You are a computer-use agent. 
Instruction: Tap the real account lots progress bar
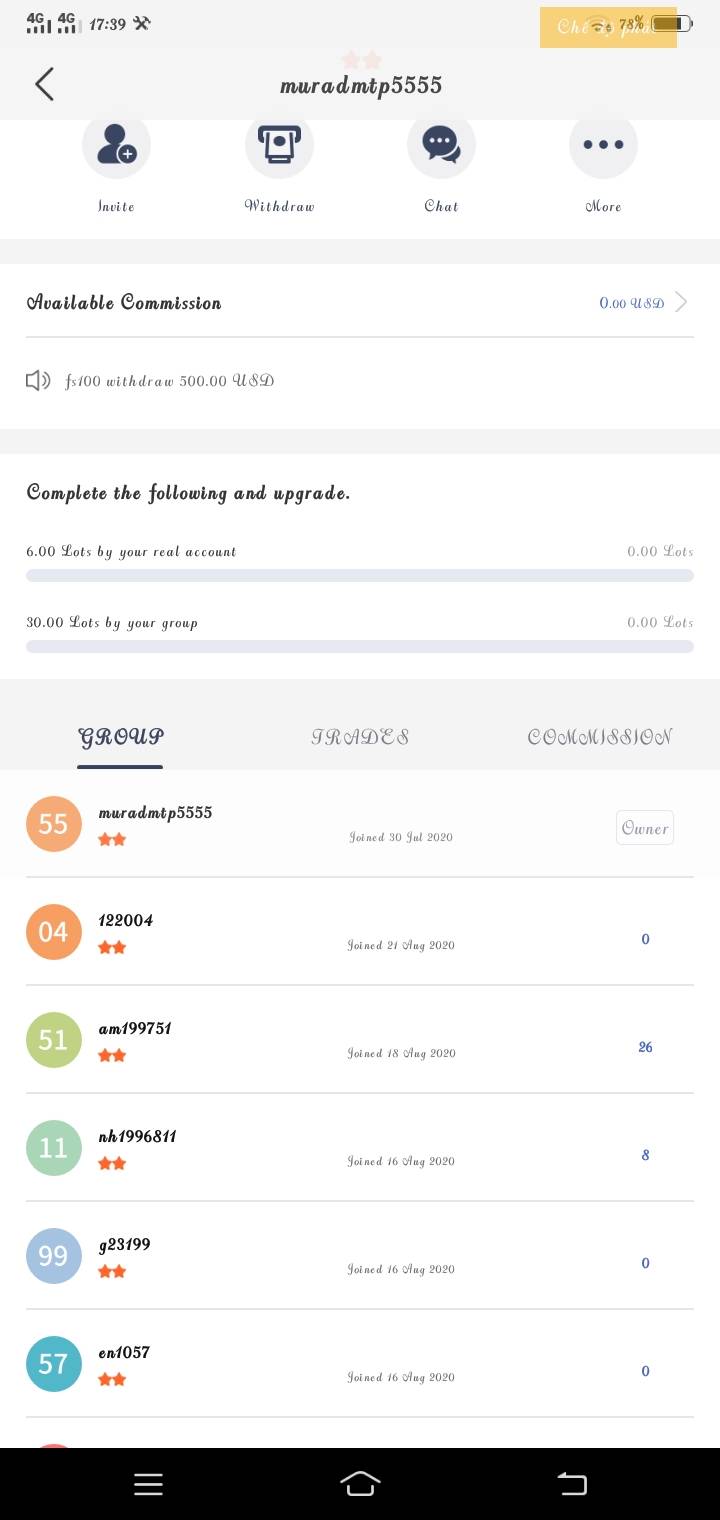pos(360,576)
